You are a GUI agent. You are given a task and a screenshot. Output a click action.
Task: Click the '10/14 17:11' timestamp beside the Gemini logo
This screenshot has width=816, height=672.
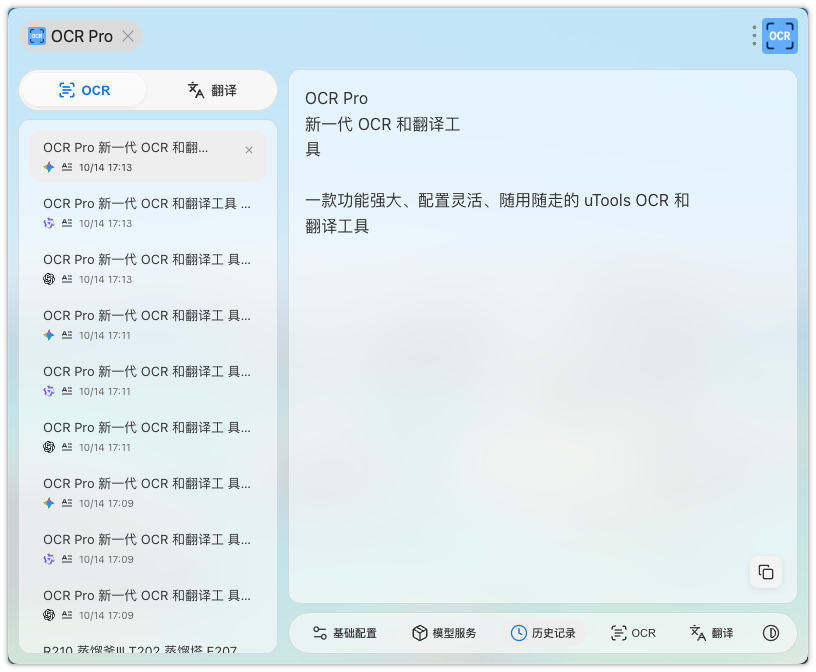(105, 336)
